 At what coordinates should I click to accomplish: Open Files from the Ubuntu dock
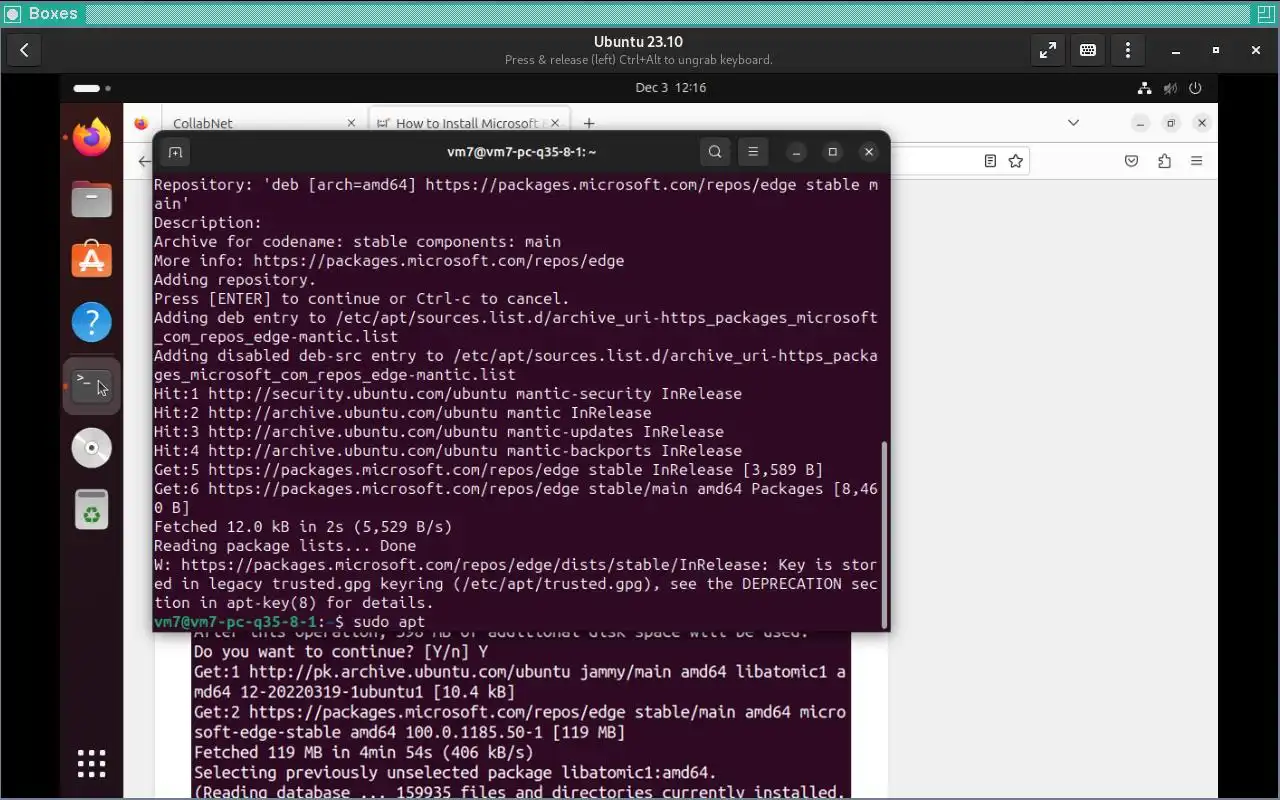92,200
